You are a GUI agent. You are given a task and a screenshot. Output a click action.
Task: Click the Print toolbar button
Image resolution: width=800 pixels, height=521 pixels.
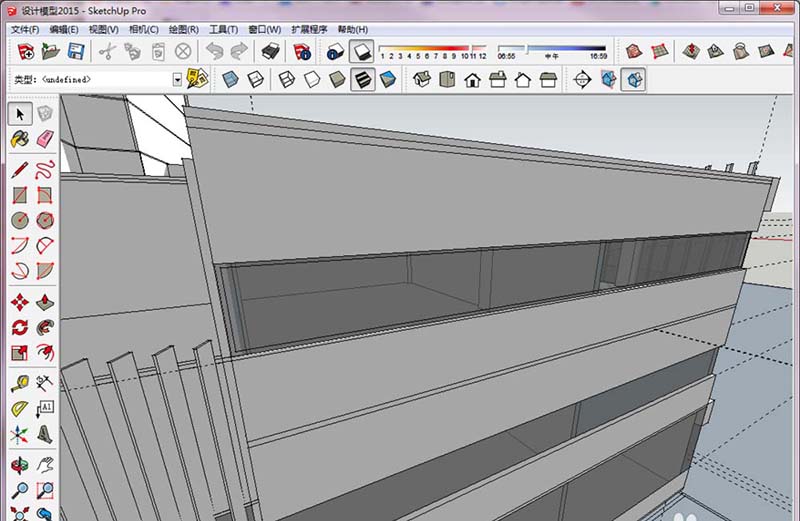pyautogui.click(x=270, y=52)
